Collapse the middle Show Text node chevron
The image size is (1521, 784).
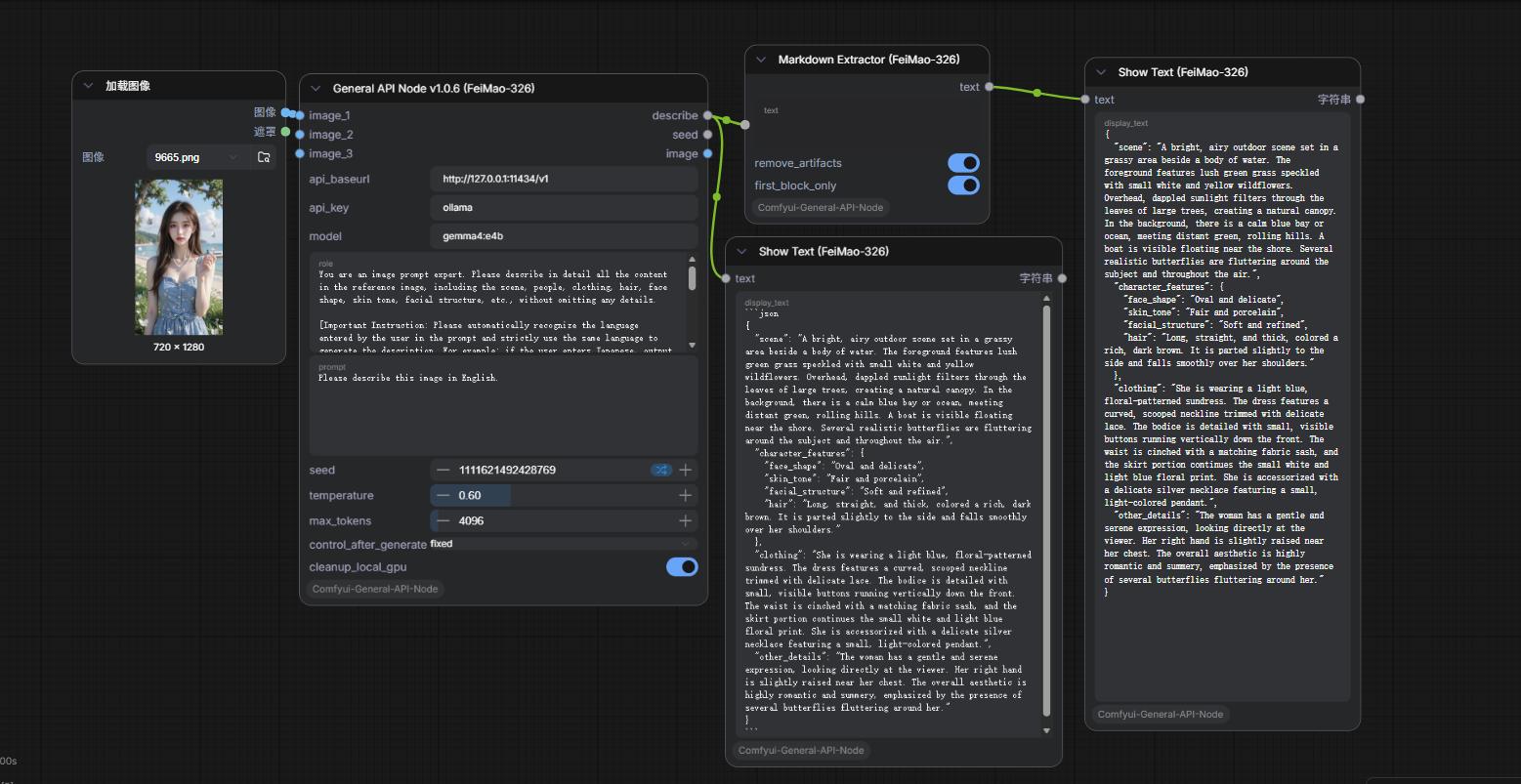click(x=741, y=251)
